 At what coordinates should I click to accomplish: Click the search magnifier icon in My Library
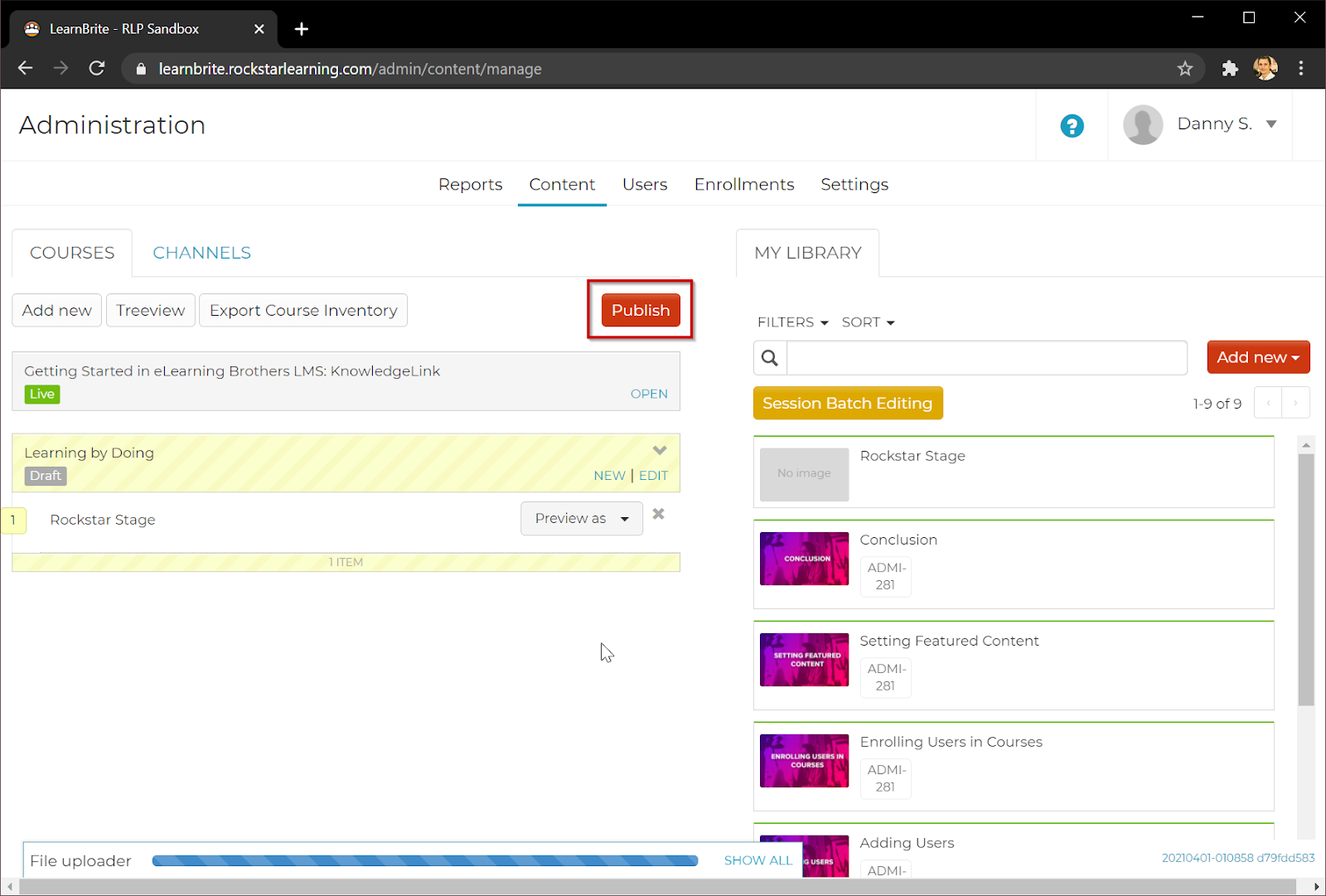tap(770, 358)
